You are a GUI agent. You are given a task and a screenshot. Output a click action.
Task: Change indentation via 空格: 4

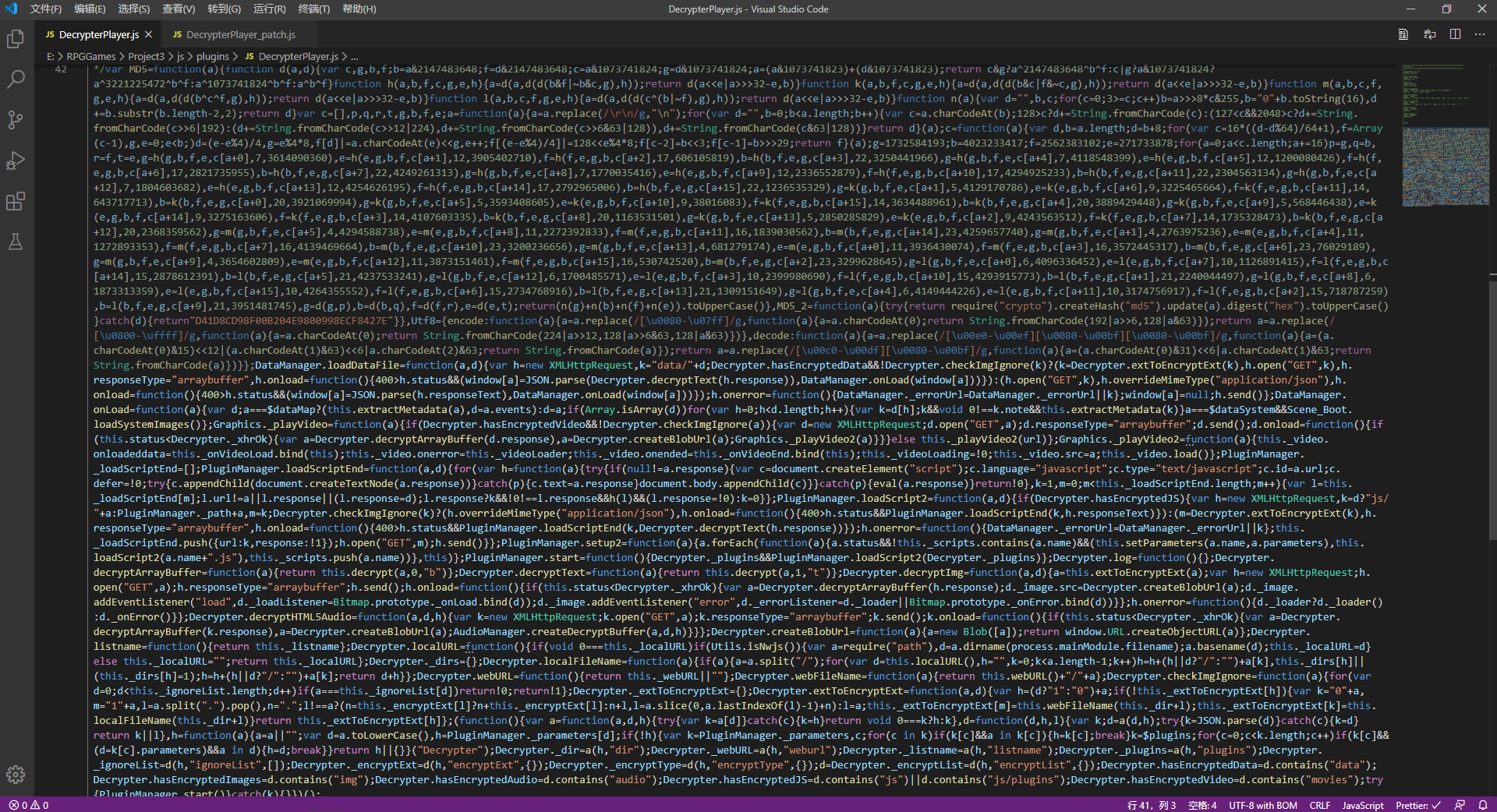click(x=1202, y=805)
